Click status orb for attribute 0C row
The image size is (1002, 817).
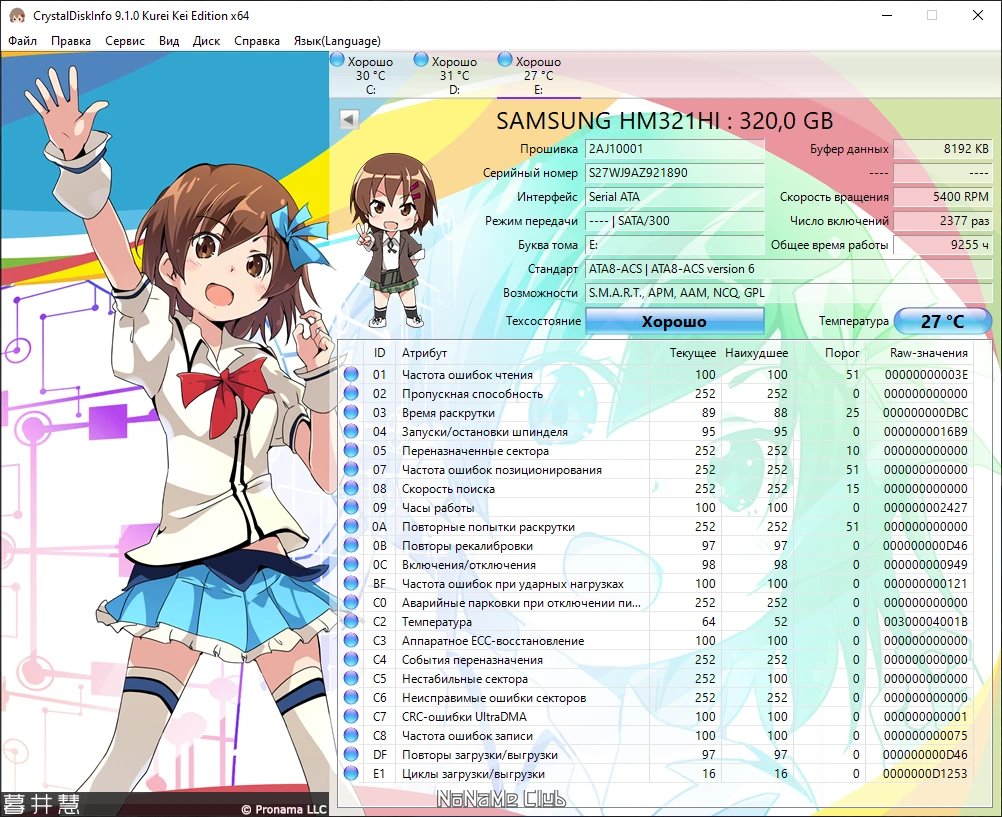point(351,564)
